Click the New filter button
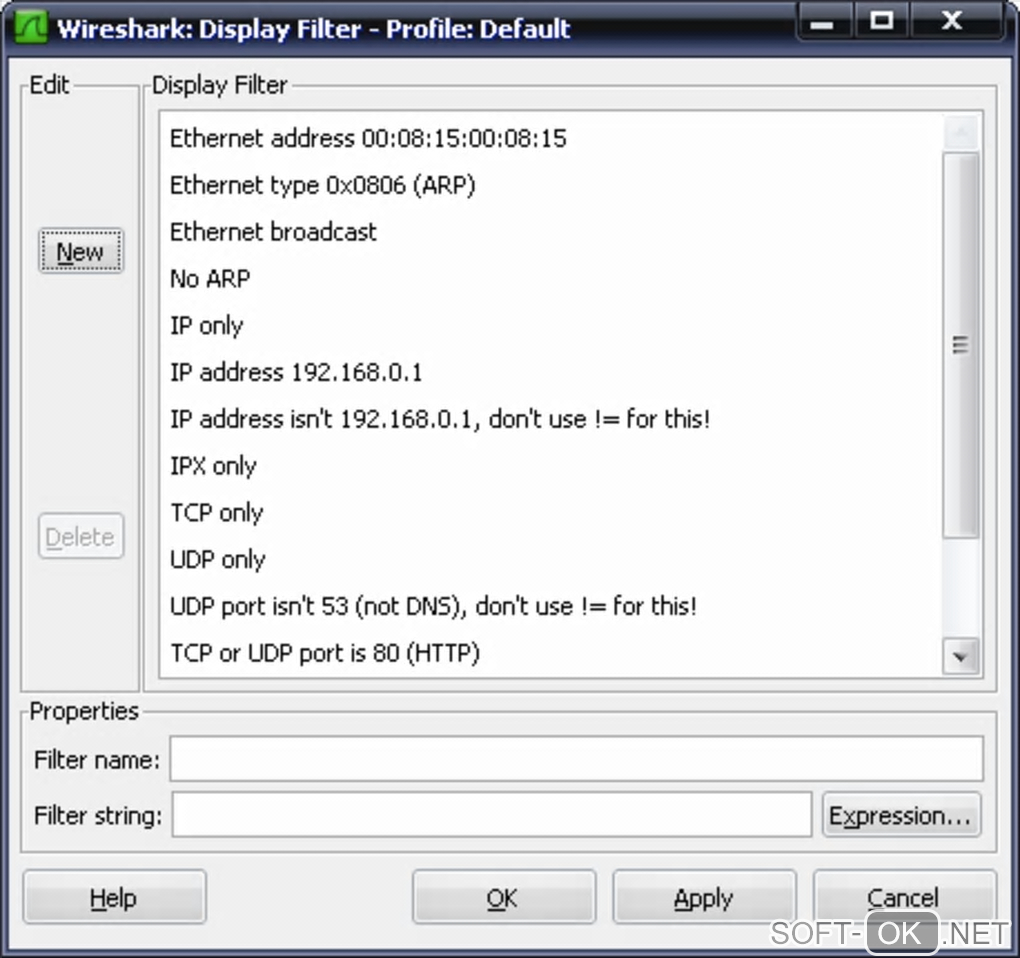This screenshot has width=1020, height=958. 81,251
